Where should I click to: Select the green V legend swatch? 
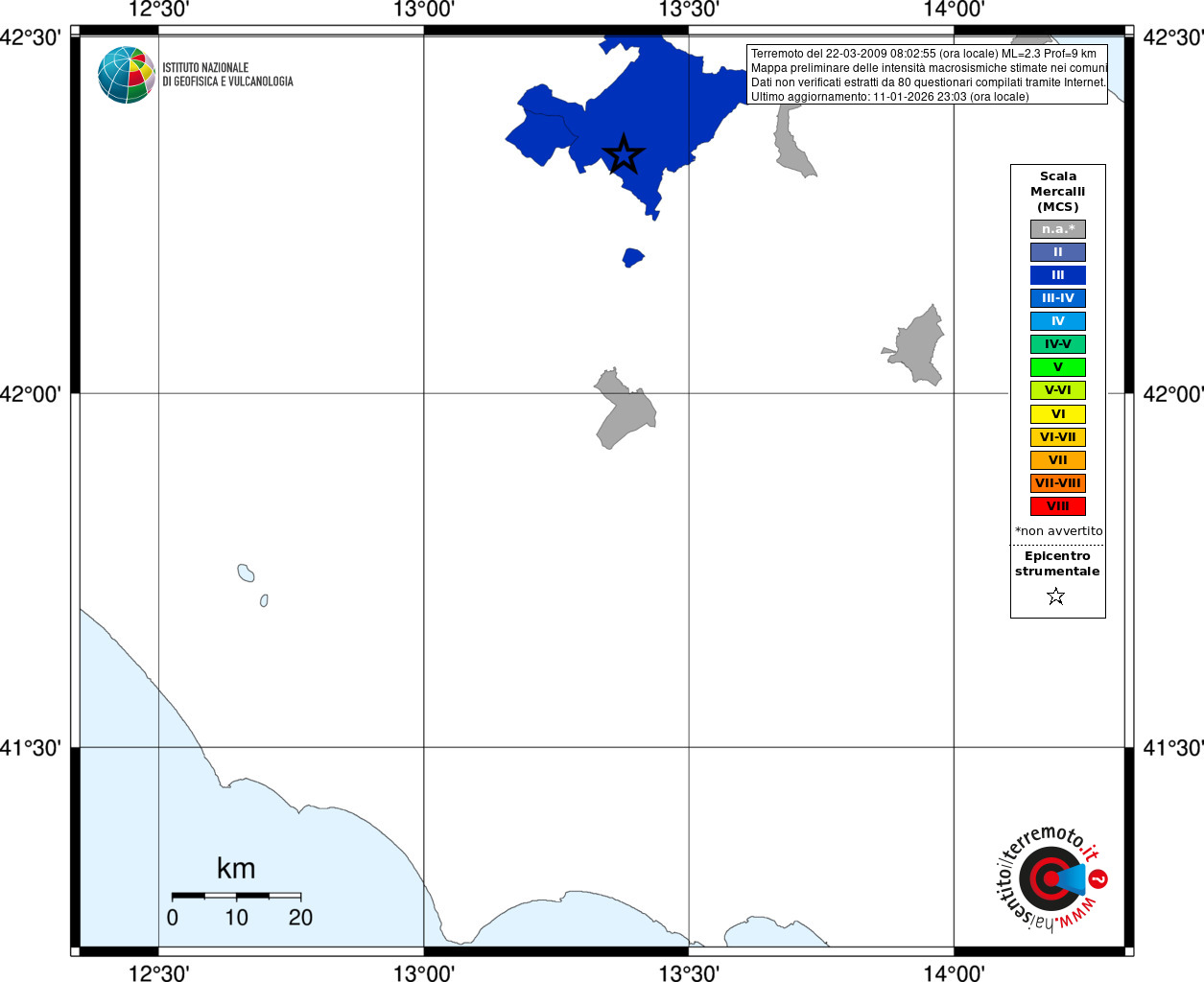[1058, 367]
